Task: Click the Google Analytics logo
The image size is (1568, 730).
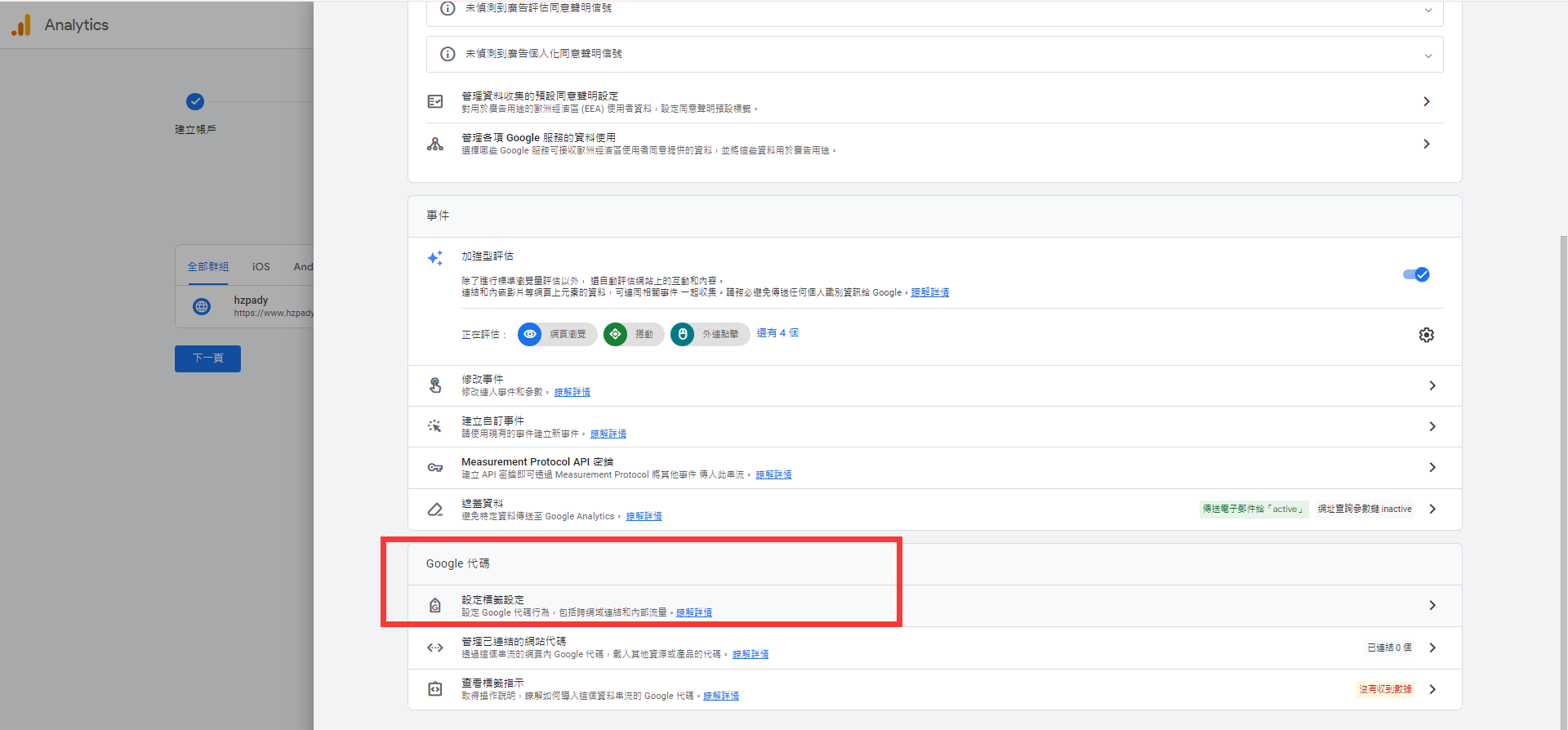Action: coord(21,25)
